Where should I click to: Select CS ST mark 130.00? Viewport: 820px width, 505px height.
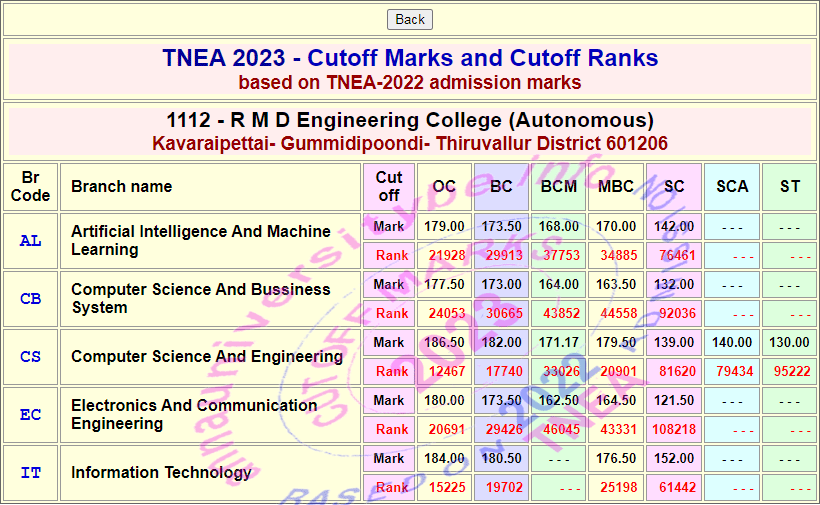[x=790, y=342]
